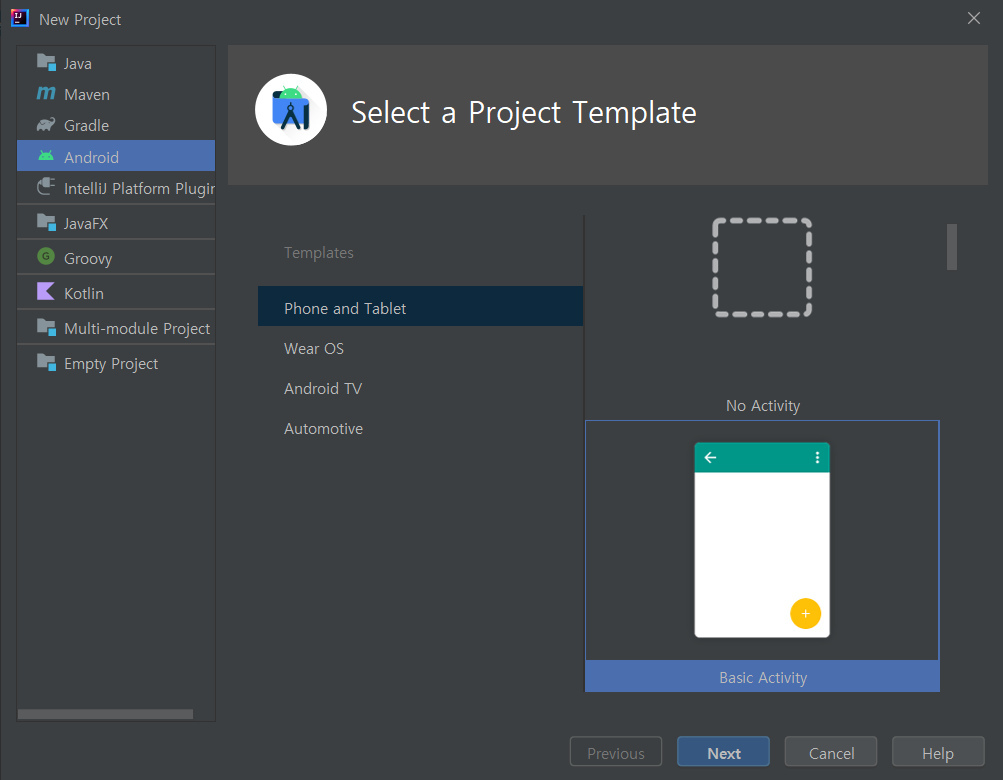
Task: Select Java project type
Action: pos(116,63)
